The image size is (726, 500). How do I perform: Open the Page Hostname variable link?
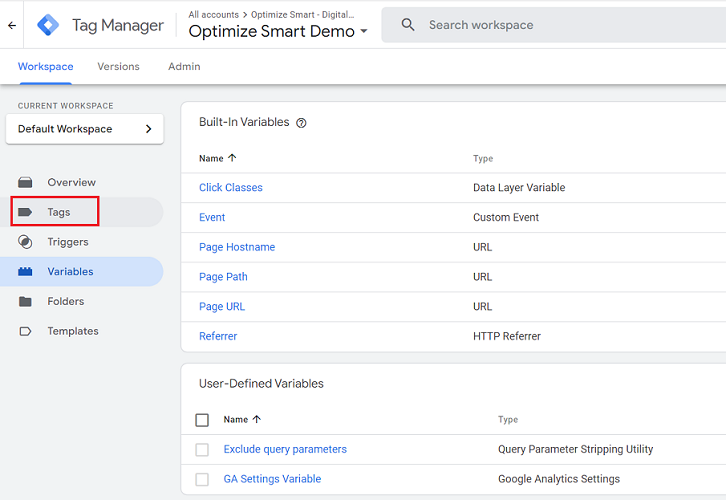[237, 247]
